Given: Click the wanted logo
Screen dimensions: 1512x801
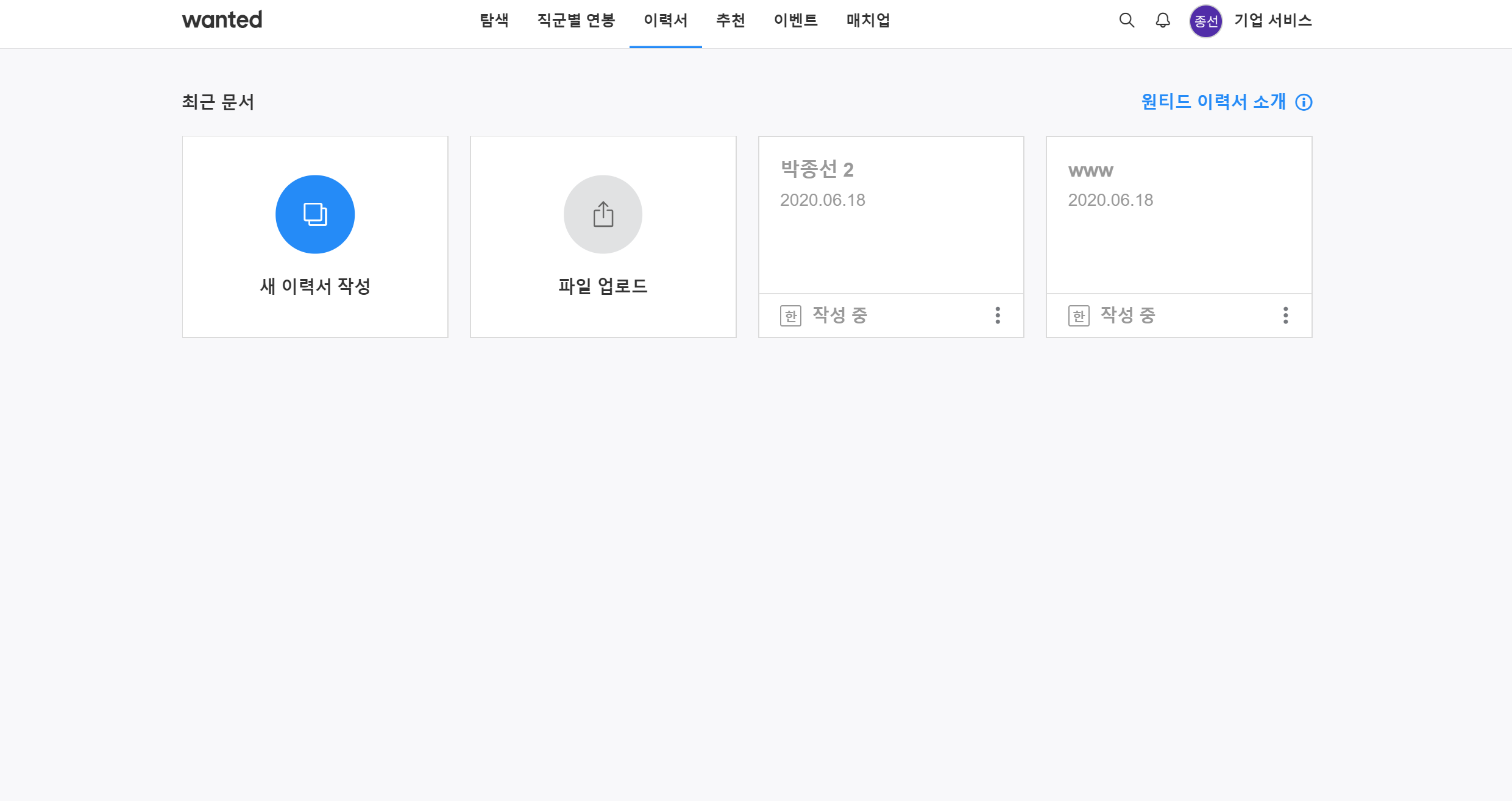Looking at the screenshot, I should pos(222,20).
